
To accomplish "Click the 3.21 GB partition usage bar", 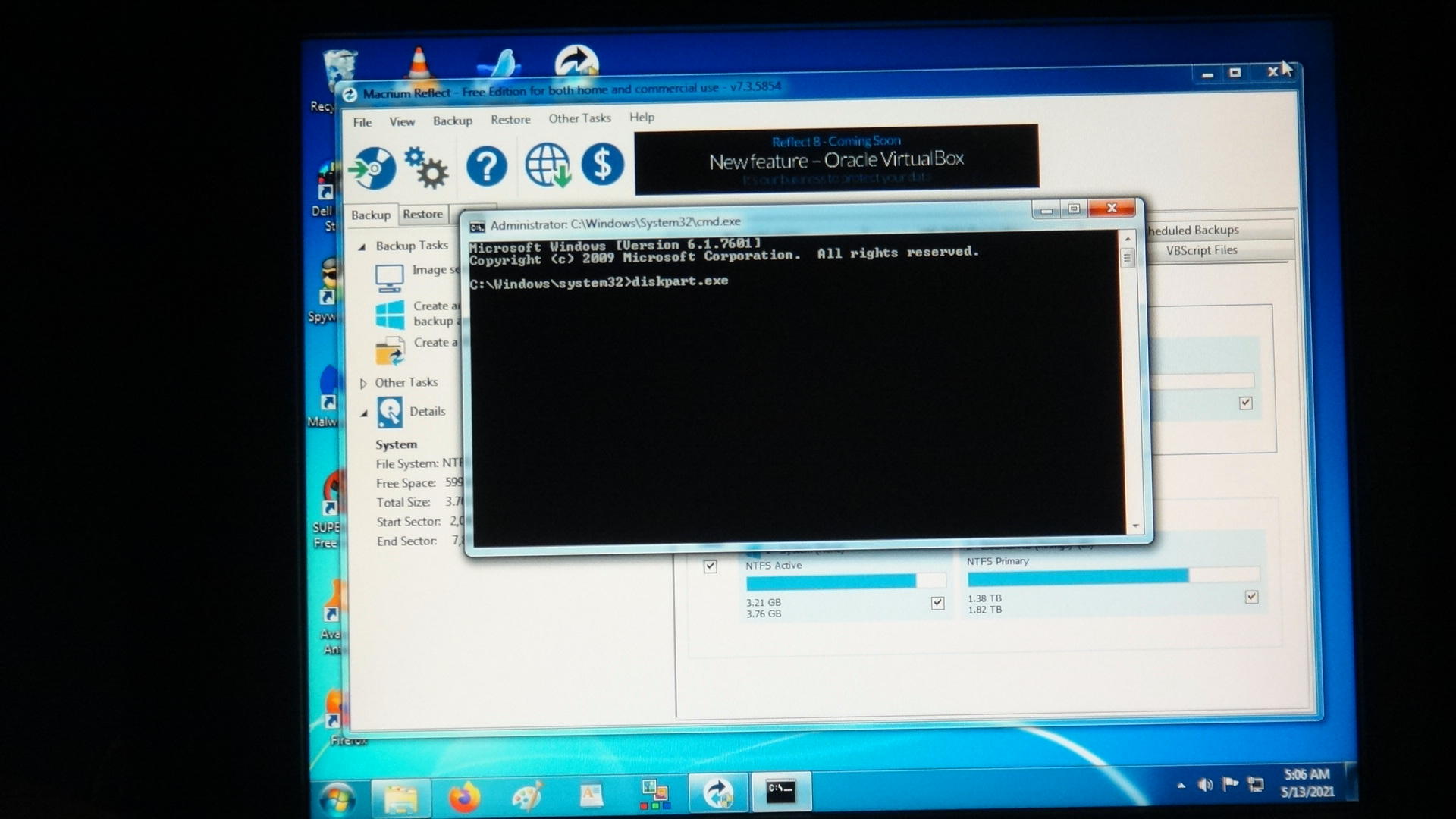I will 846,582.
